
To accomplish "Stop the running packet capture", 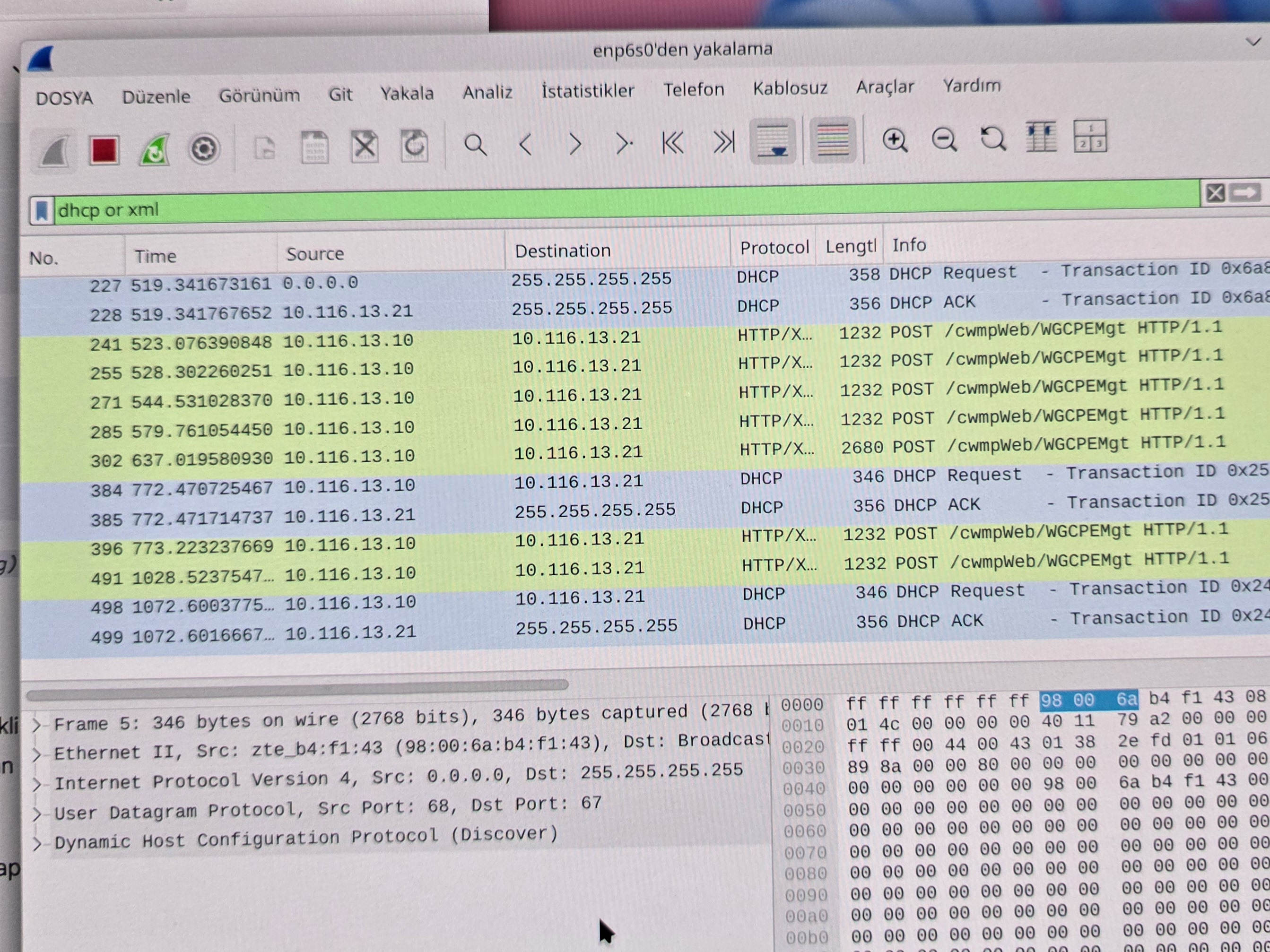I will 104,150.
